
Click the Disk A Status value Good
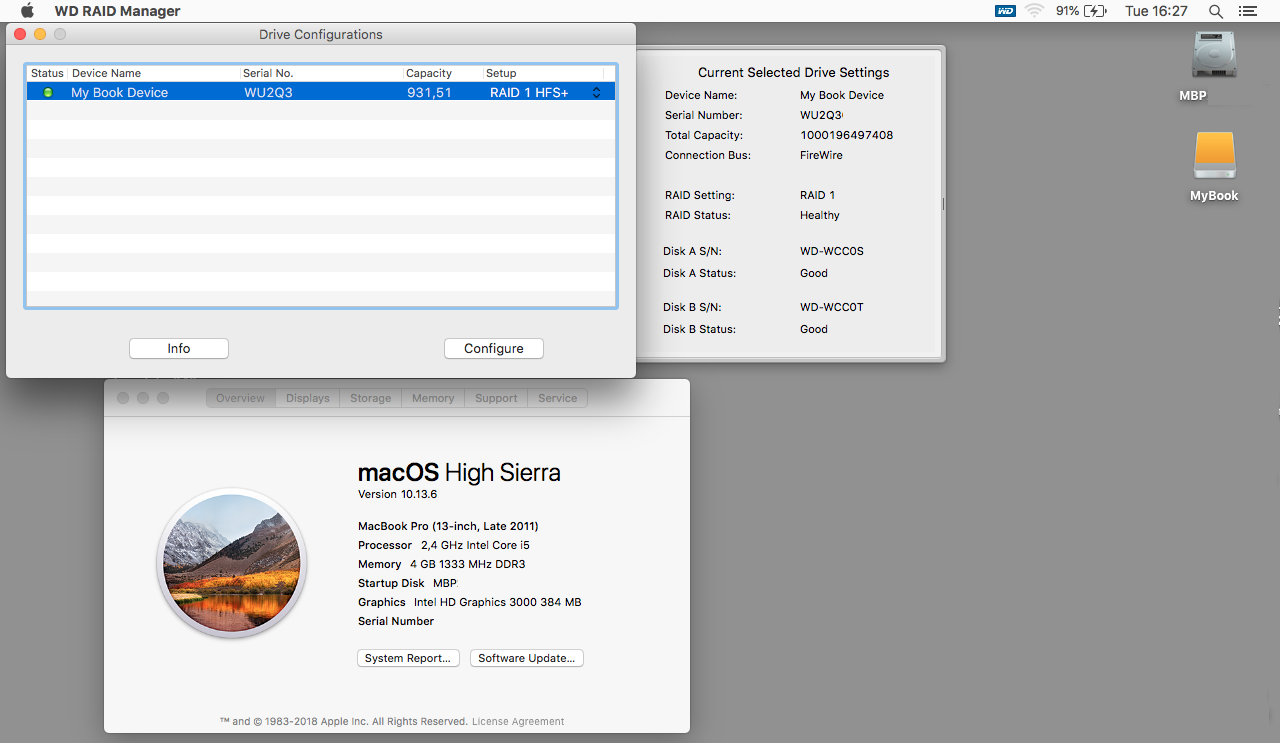click(814, 273)
